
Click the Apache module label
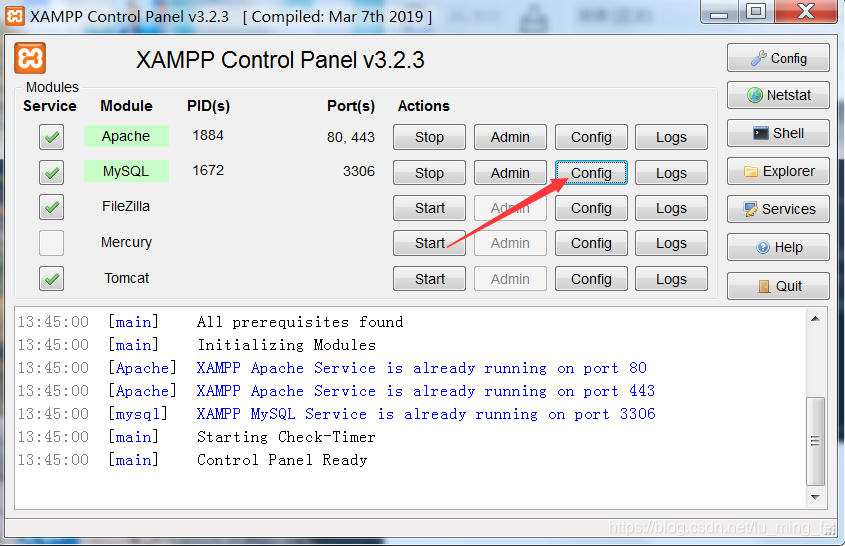(x=126, y=136)
